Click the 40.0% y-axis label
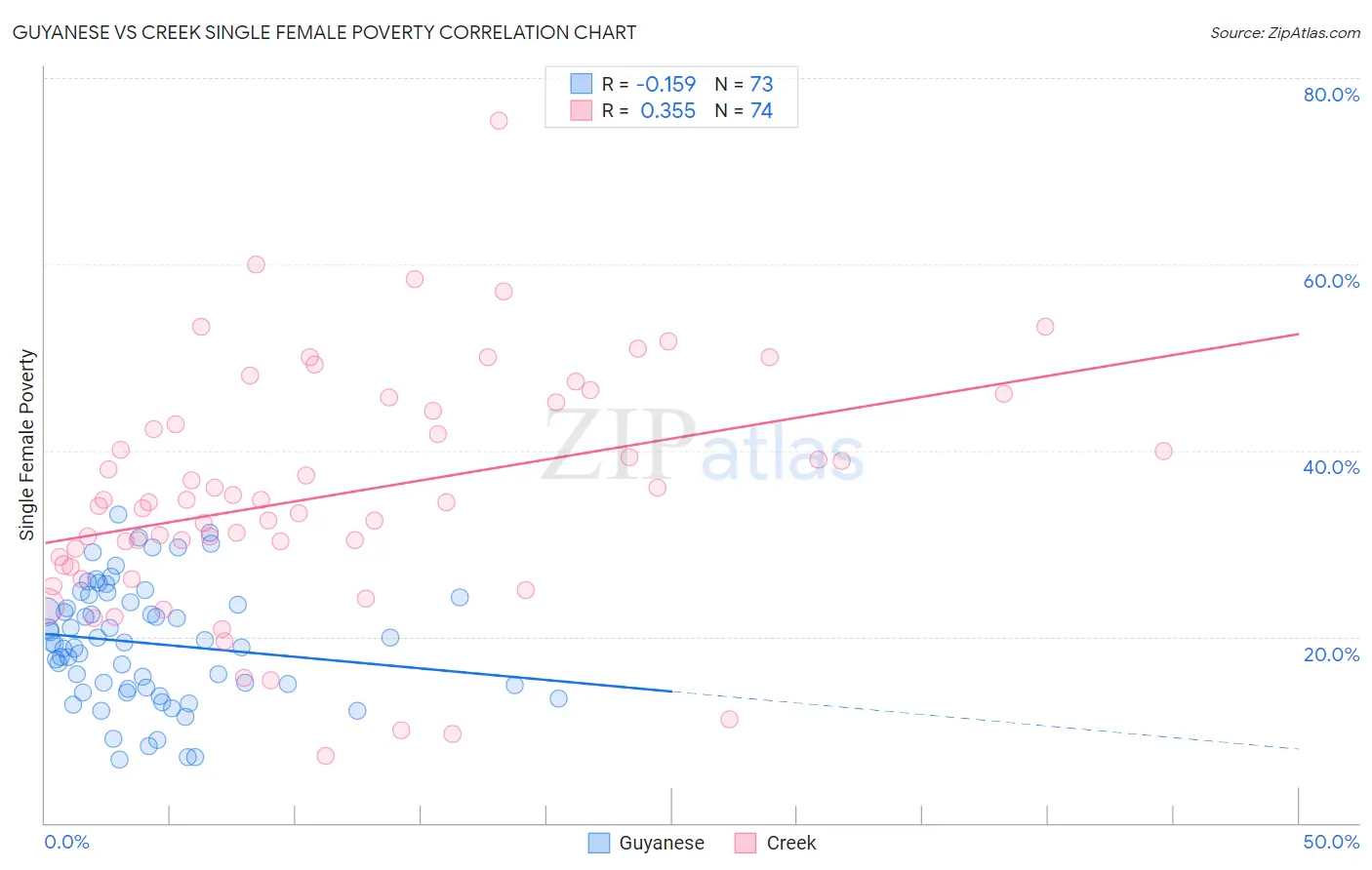 point(1331,467)
